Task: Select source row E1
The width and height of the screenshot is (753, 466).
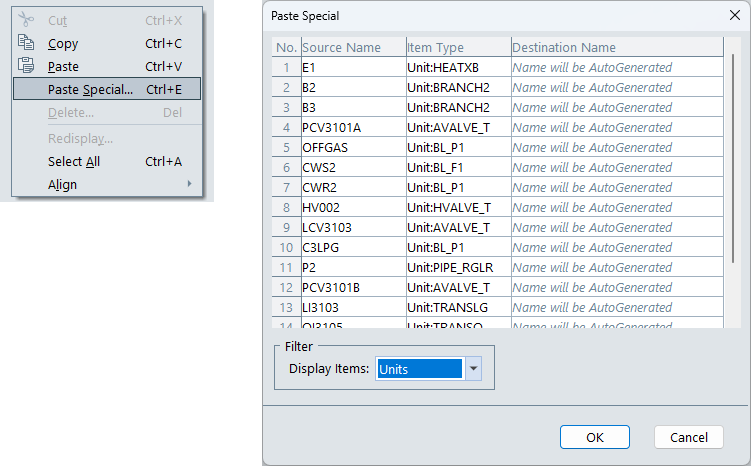Action: pyautogui.click(x=352, y=68)
